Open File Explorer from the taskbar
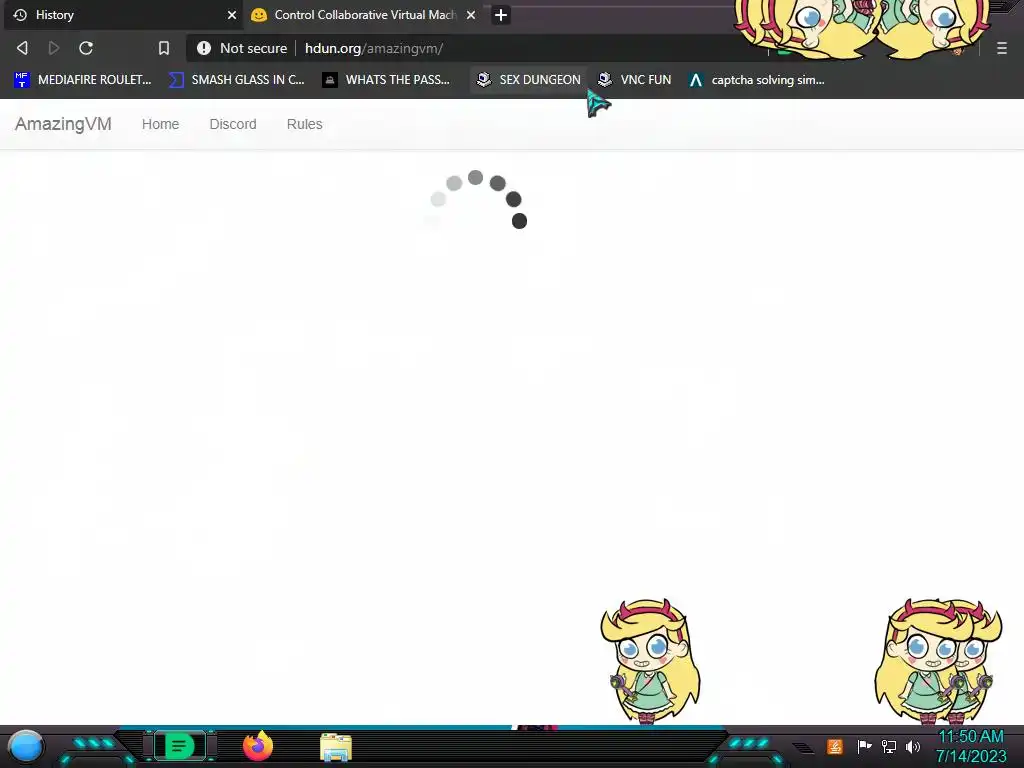Viewport: 1024px width, 768px height. 336,747
